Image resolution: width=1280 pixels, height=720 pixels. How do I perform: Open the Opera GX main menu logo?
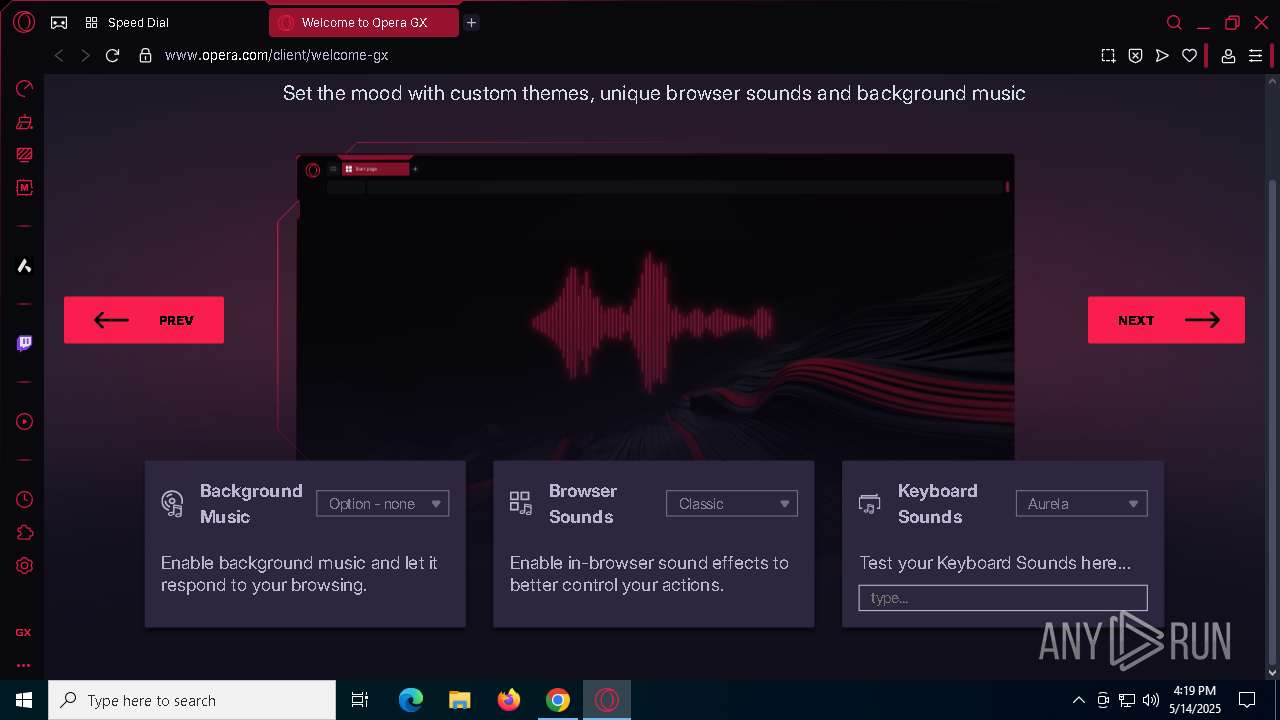pos(24,22)
